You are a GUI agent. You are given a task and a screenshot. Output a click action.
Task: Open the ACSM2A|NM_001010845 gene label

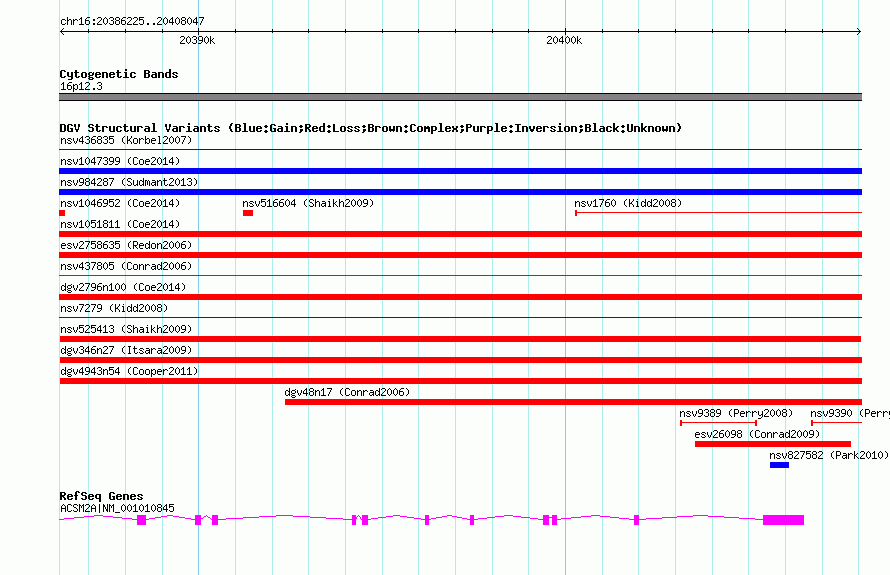(117, 508)
